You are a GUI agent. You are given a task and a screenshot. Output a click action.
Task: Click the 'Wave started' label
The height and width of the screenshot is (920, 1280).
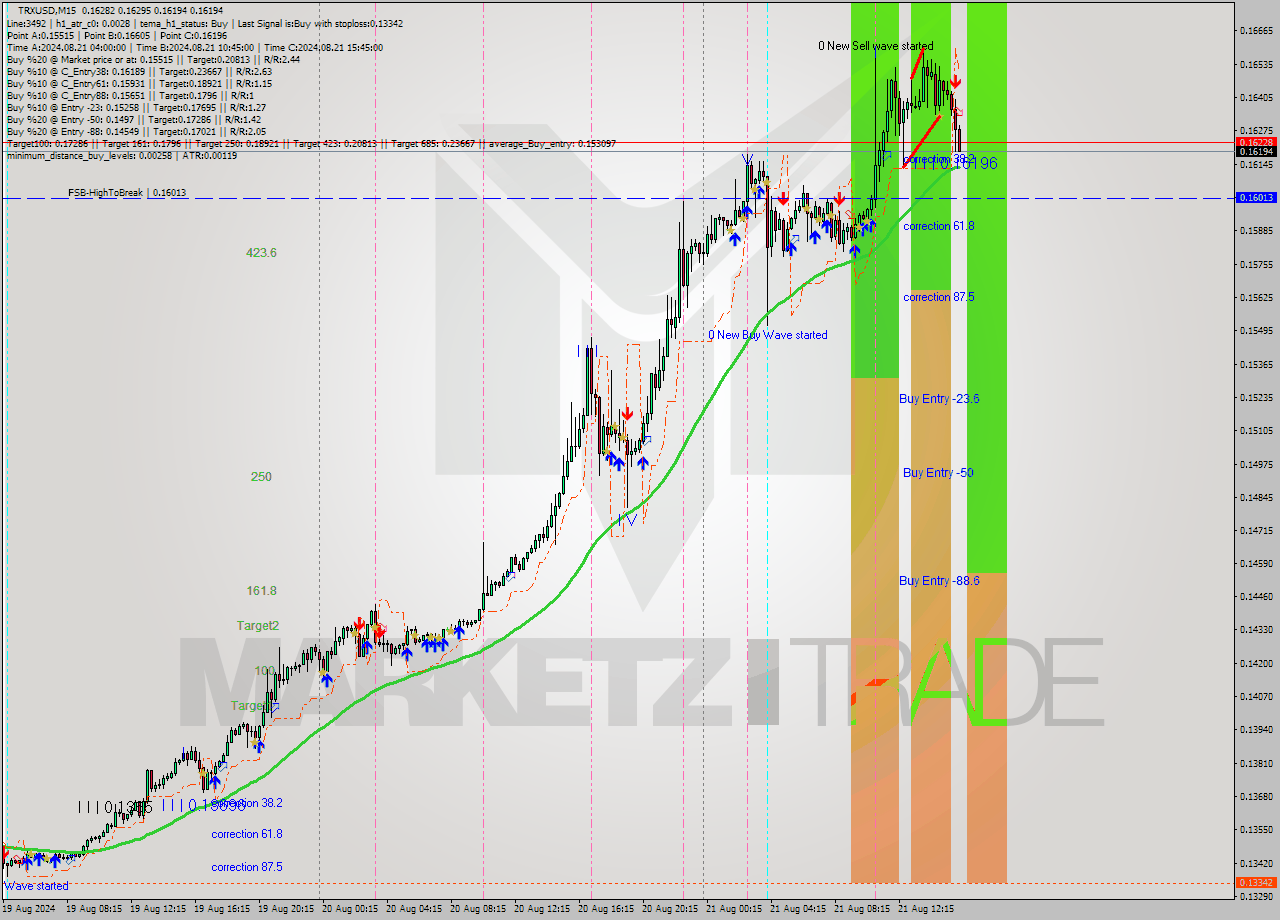coord(37,885)
